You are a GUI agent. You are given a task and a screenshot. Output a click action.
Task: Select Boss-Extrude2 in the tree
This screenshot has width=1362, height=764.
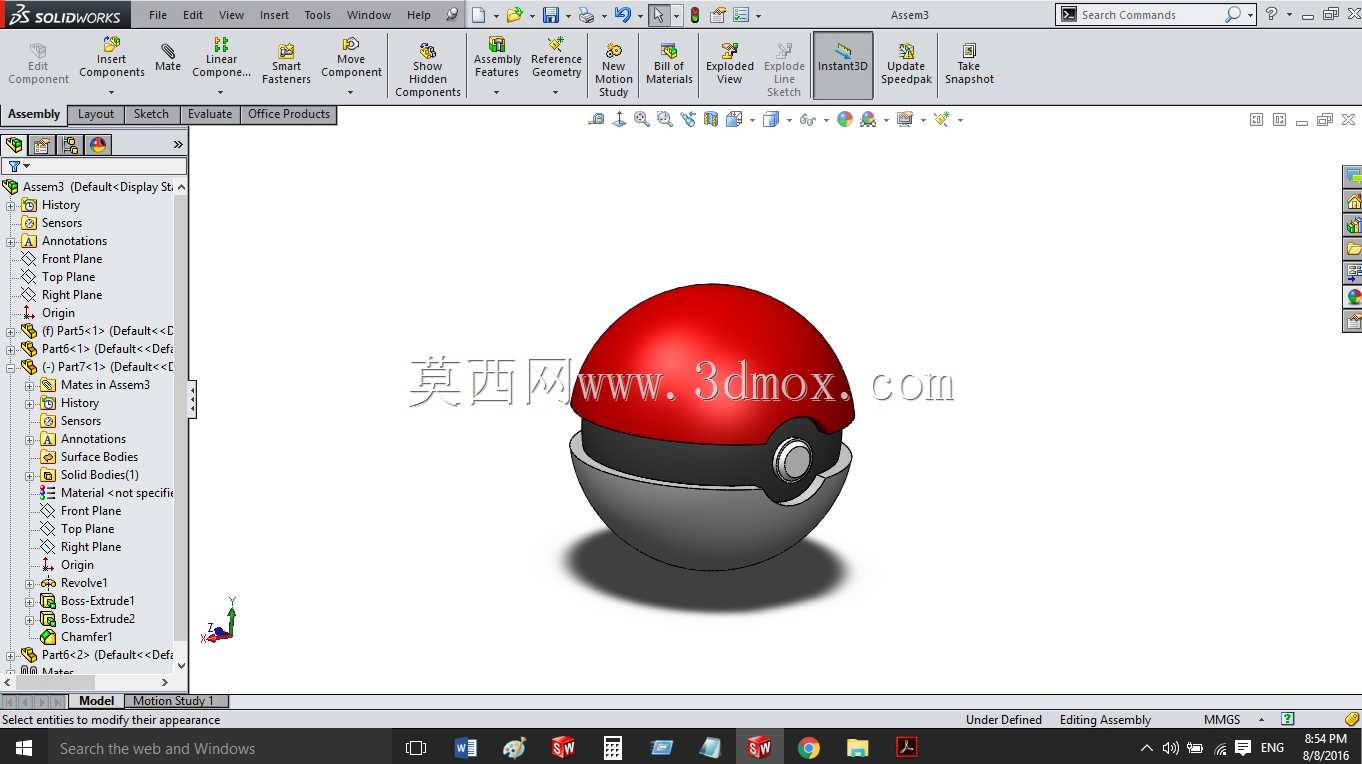coord(97,619)
